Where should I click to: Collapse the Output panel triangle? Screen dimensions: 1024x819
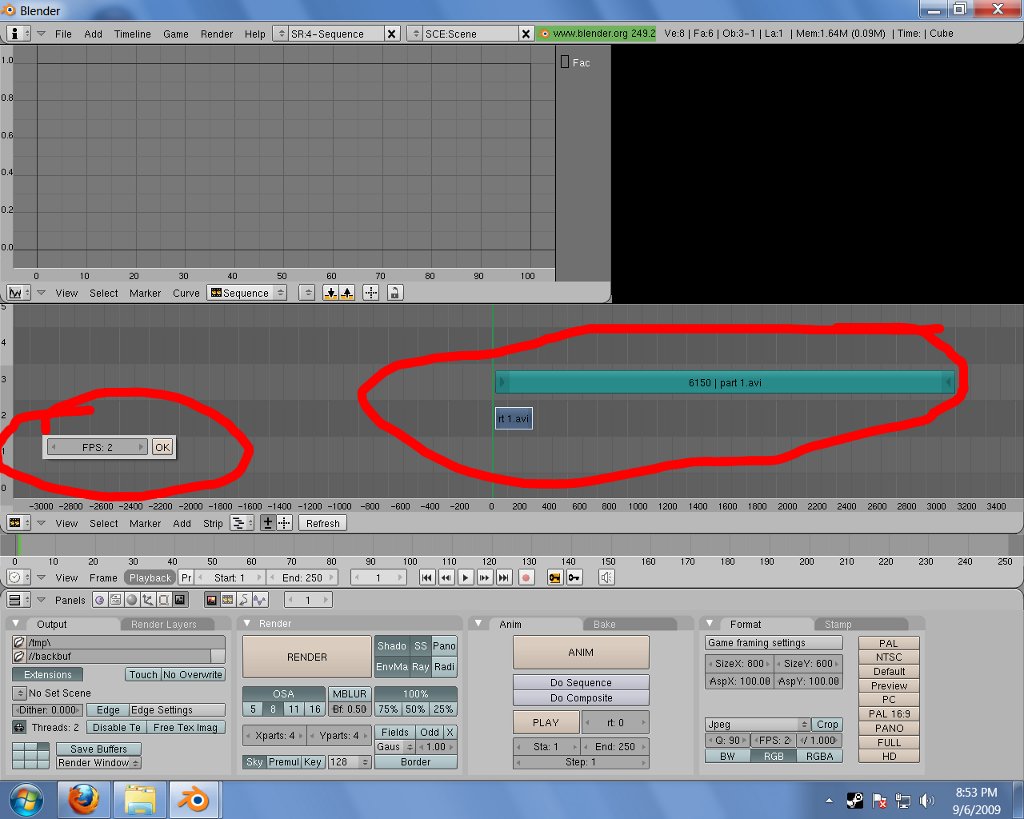(16, 624)
